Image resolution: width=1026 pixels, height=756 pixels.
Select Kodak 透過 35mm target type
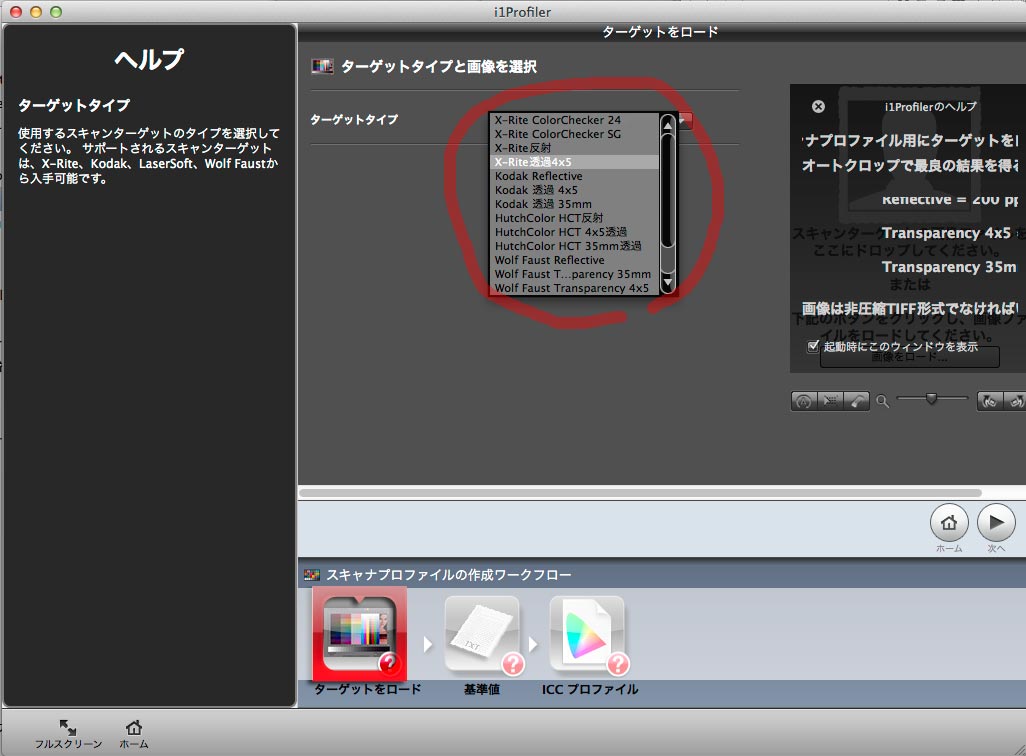574,204
